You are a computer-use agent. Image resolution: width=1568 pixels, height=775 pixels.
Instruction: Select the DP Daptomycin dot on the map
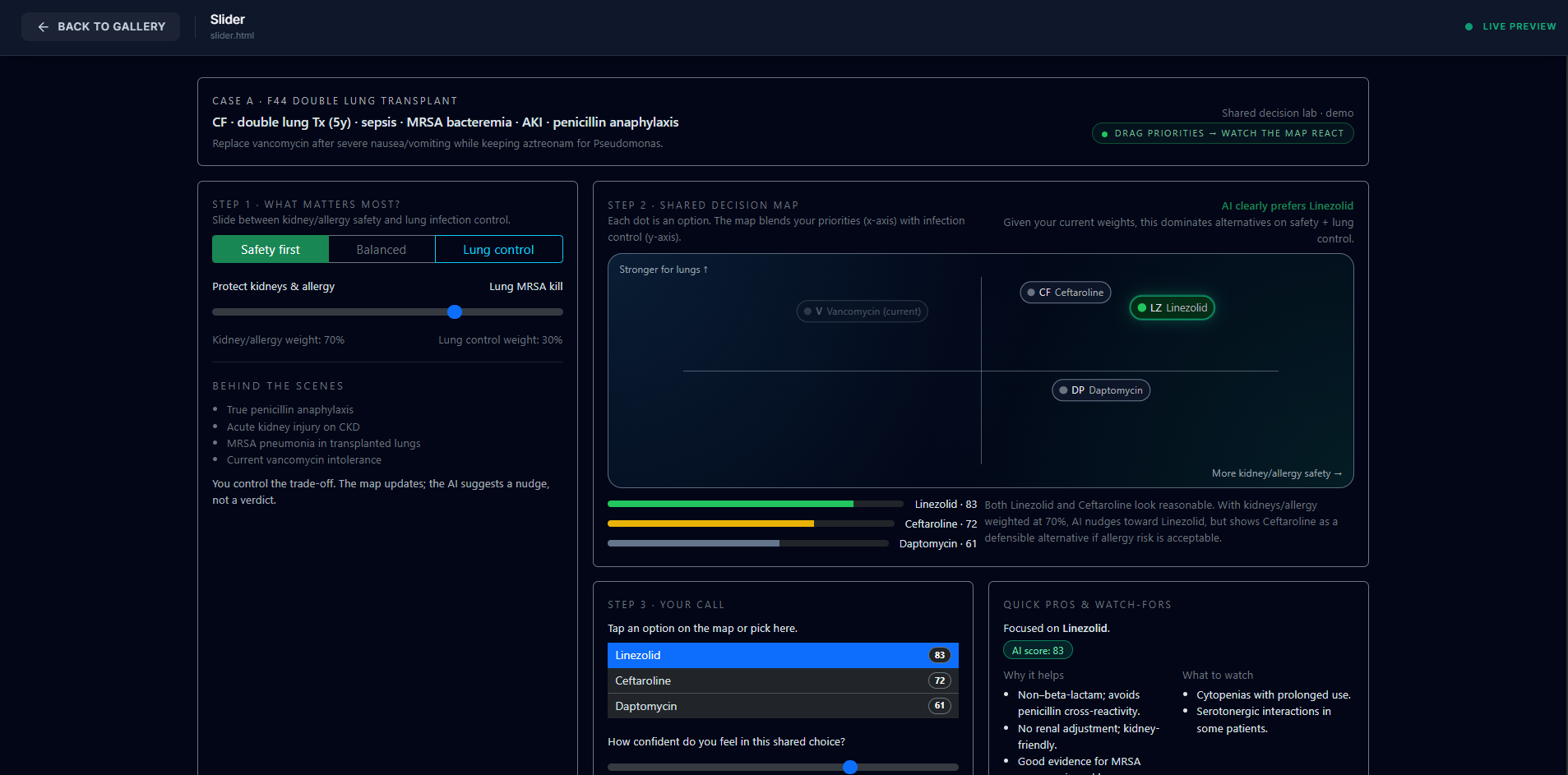1100,390
